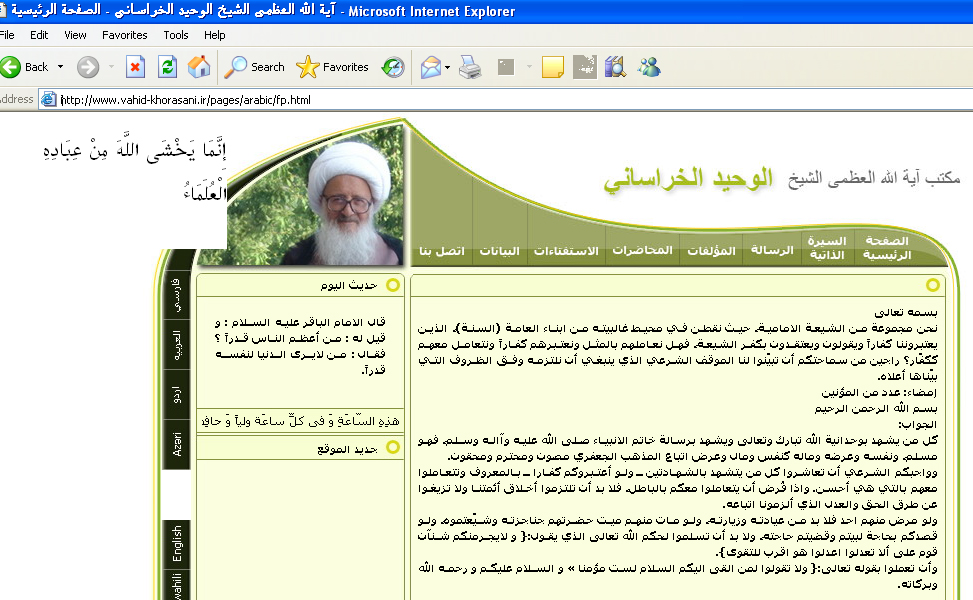The width and height of the screenshot is (973, 600).
Task: Click the الوحيد الخراساني site title
Action: pos(688,179)
